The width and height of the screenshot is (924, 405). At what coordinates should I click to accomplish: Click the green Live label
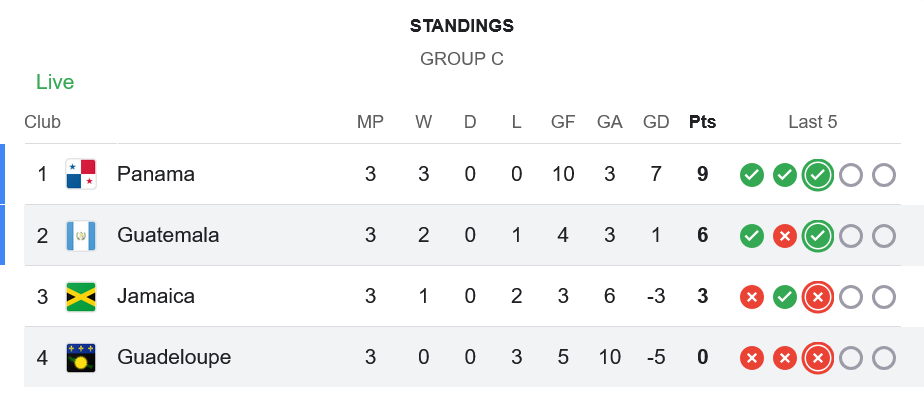click(55, 82)
